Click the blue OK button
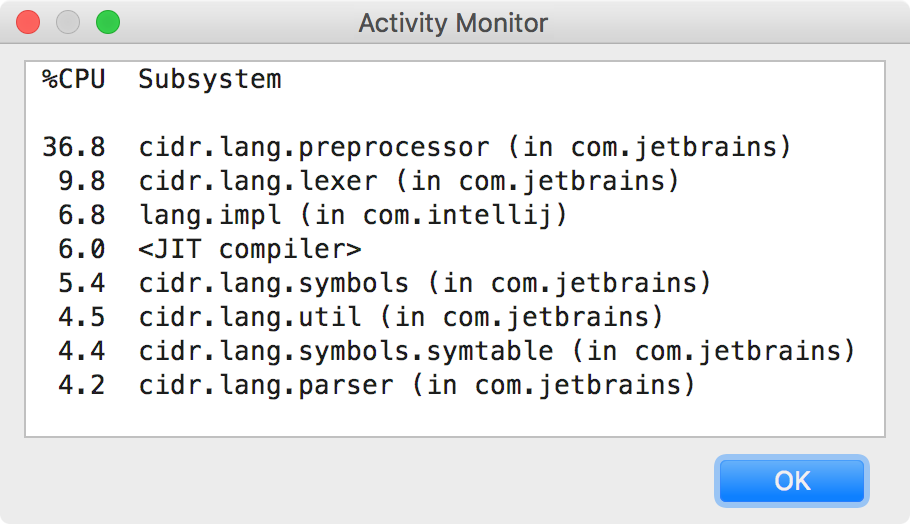The image size is (910, 524). point(792,481)
